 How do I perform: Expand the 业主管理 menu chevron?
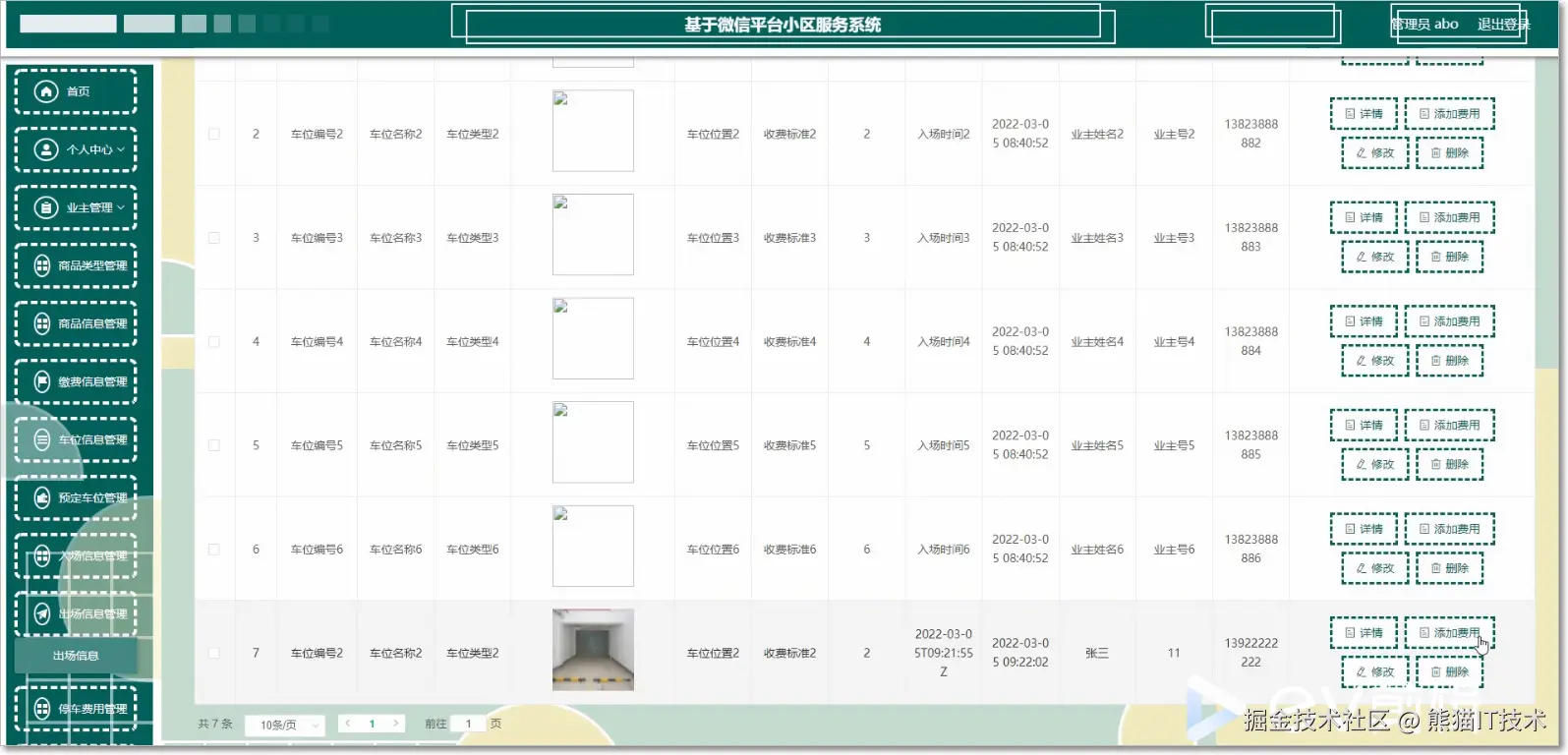121,207
